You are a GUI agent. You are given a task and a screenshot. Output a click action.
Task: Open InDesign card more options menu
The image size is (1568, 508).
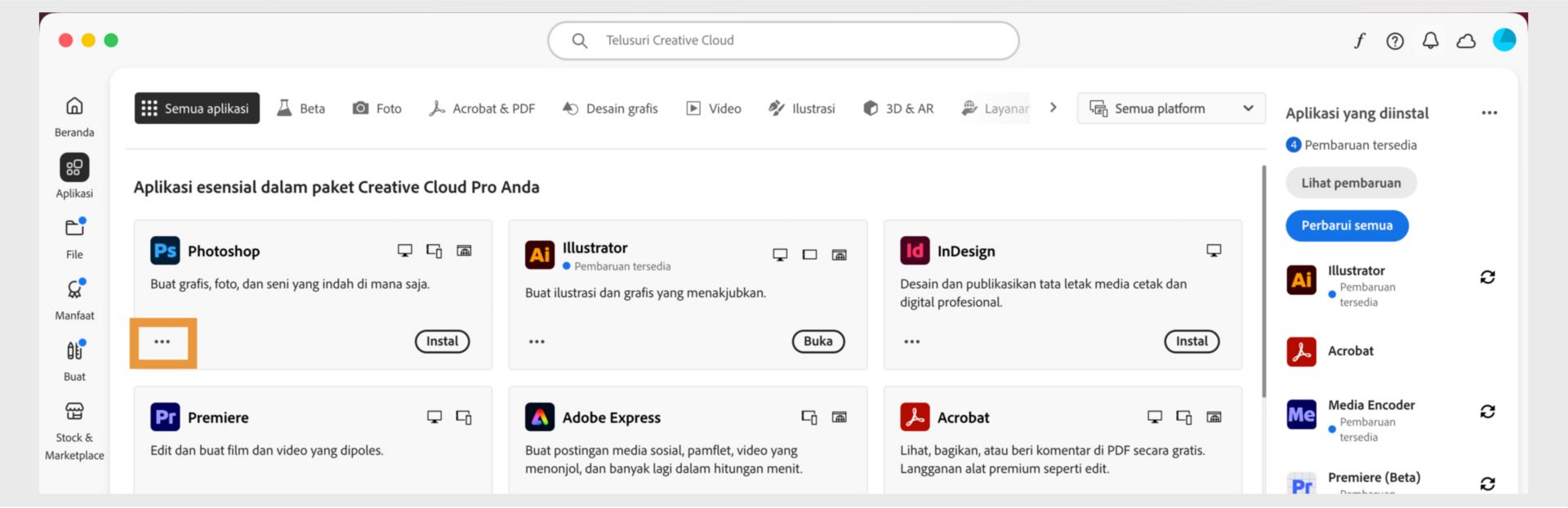911,341
